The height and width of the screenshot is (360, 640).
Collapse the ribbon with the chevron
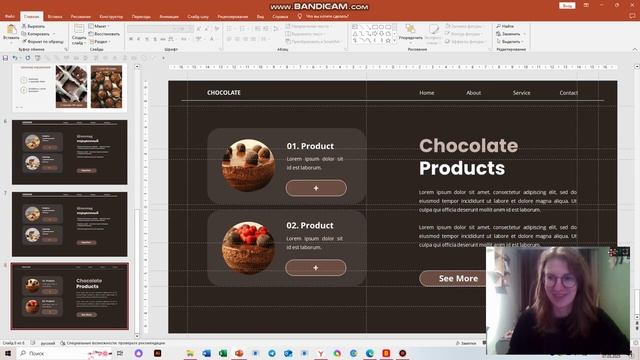[x=635, y=49]
